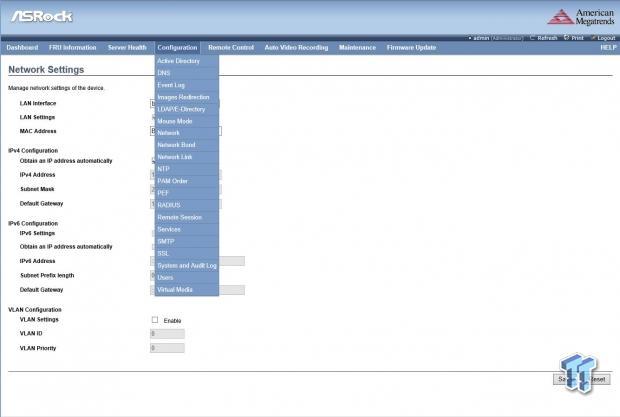The height and width of the screenshot is (417, 620).
Task: Open the FRU Information tab
Action: coord(73,47)
